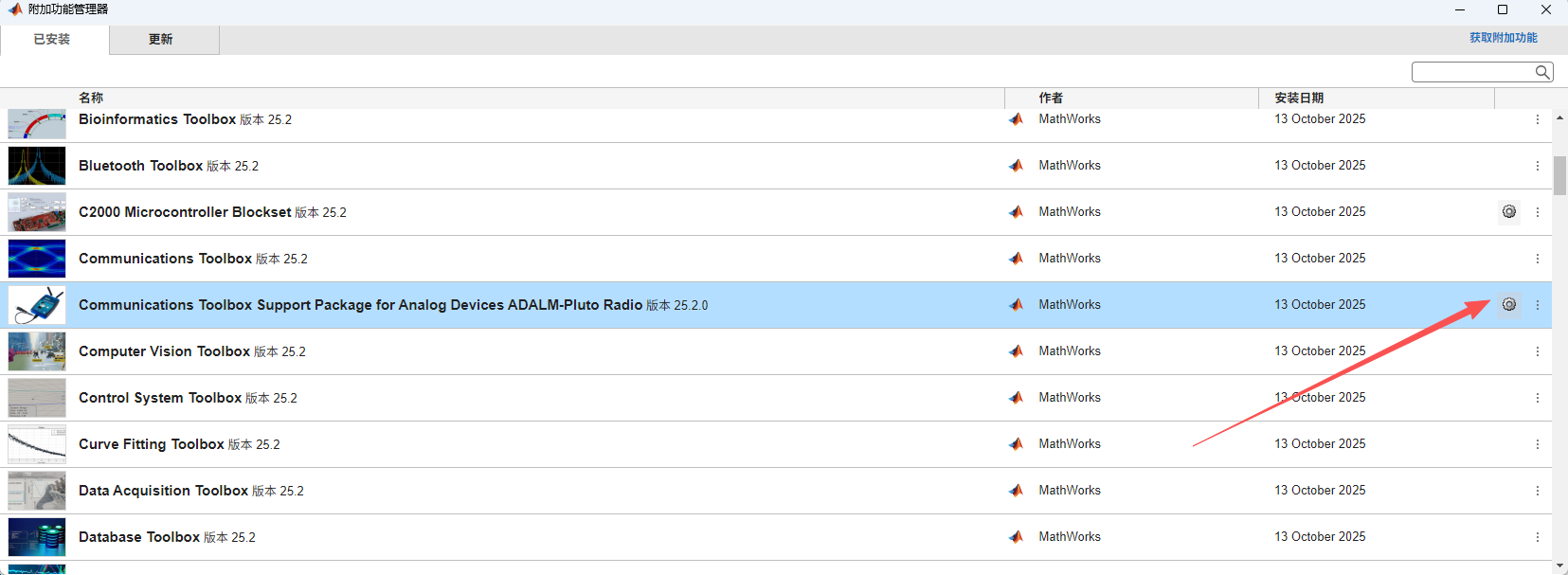The height and width of the screenshot is (575, 1568).
Task: Select Communications Toolbox 版本 25.2 name
Action: [193, 259]
